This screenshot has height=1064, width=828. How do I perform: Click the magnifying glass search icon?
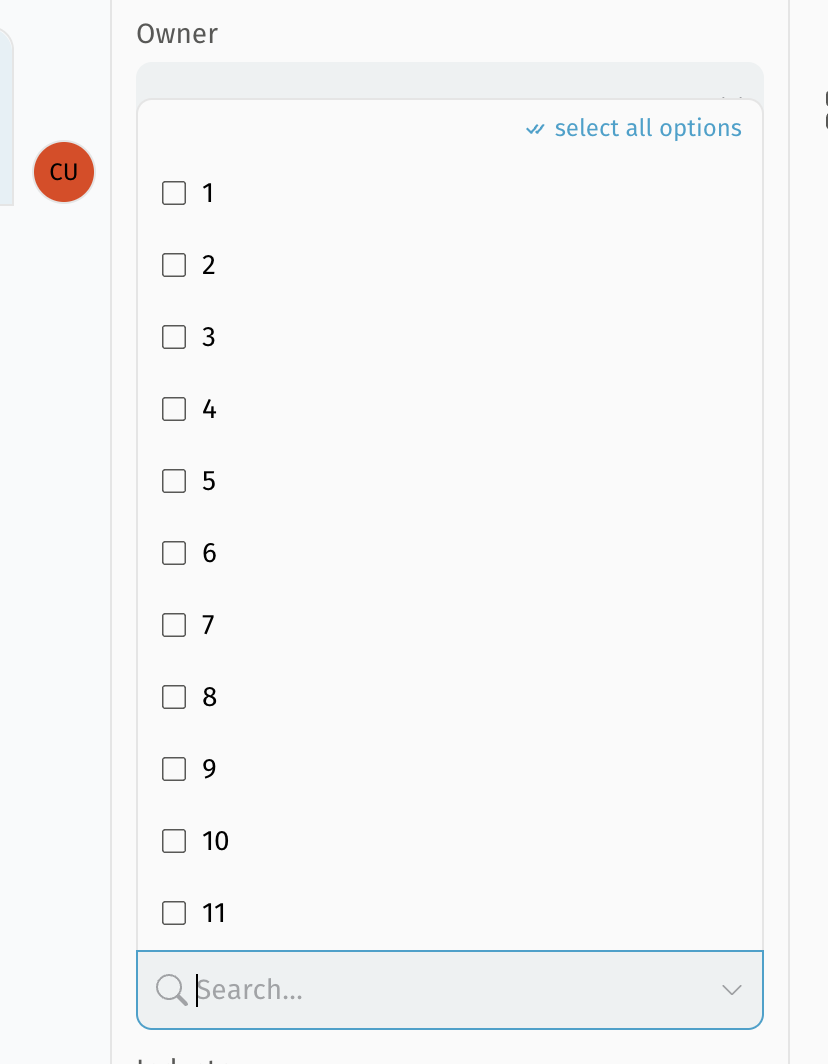point(172,990)
